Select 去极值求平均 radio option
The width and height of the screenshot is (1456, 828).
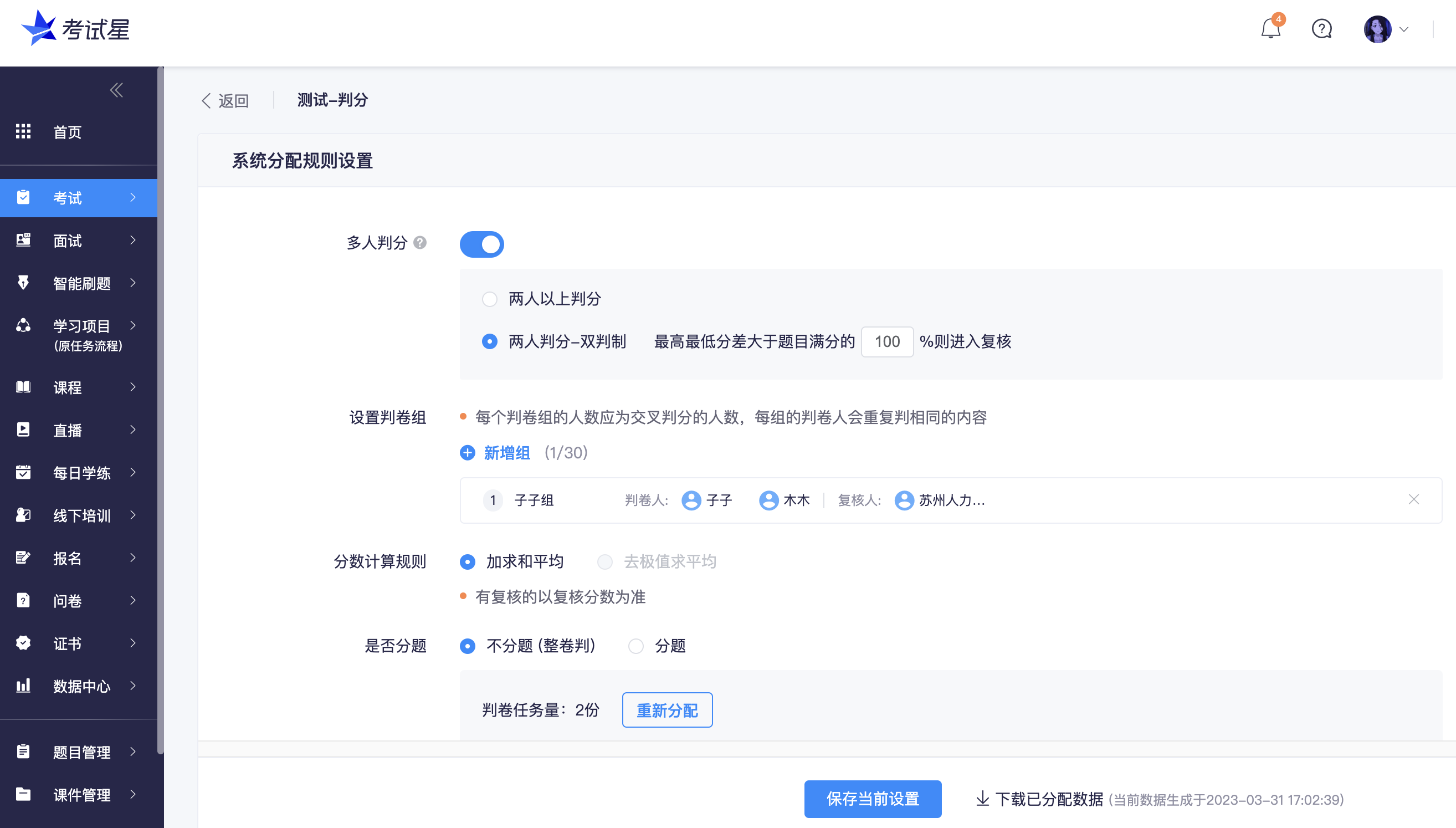604,562
